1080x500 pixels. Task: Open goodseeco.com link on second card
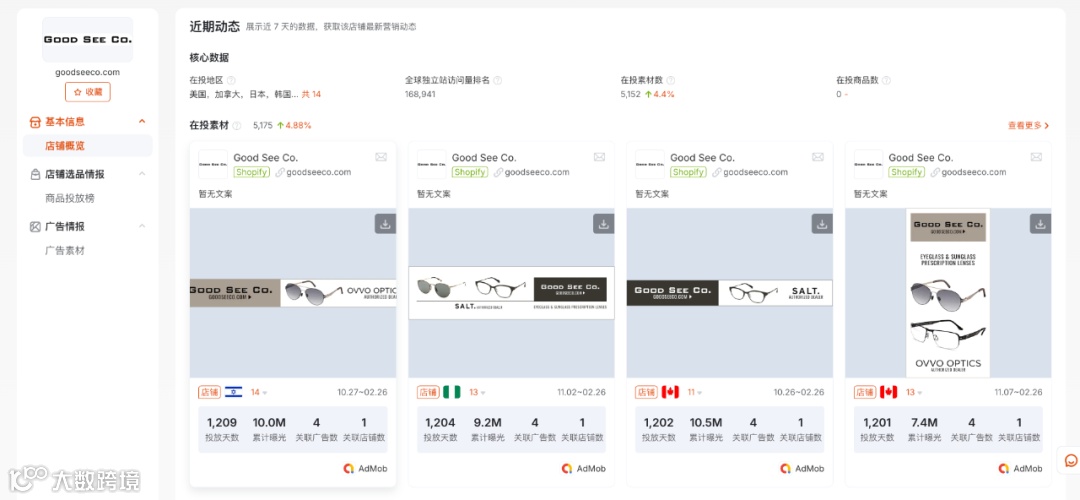[x=537, y=172]
